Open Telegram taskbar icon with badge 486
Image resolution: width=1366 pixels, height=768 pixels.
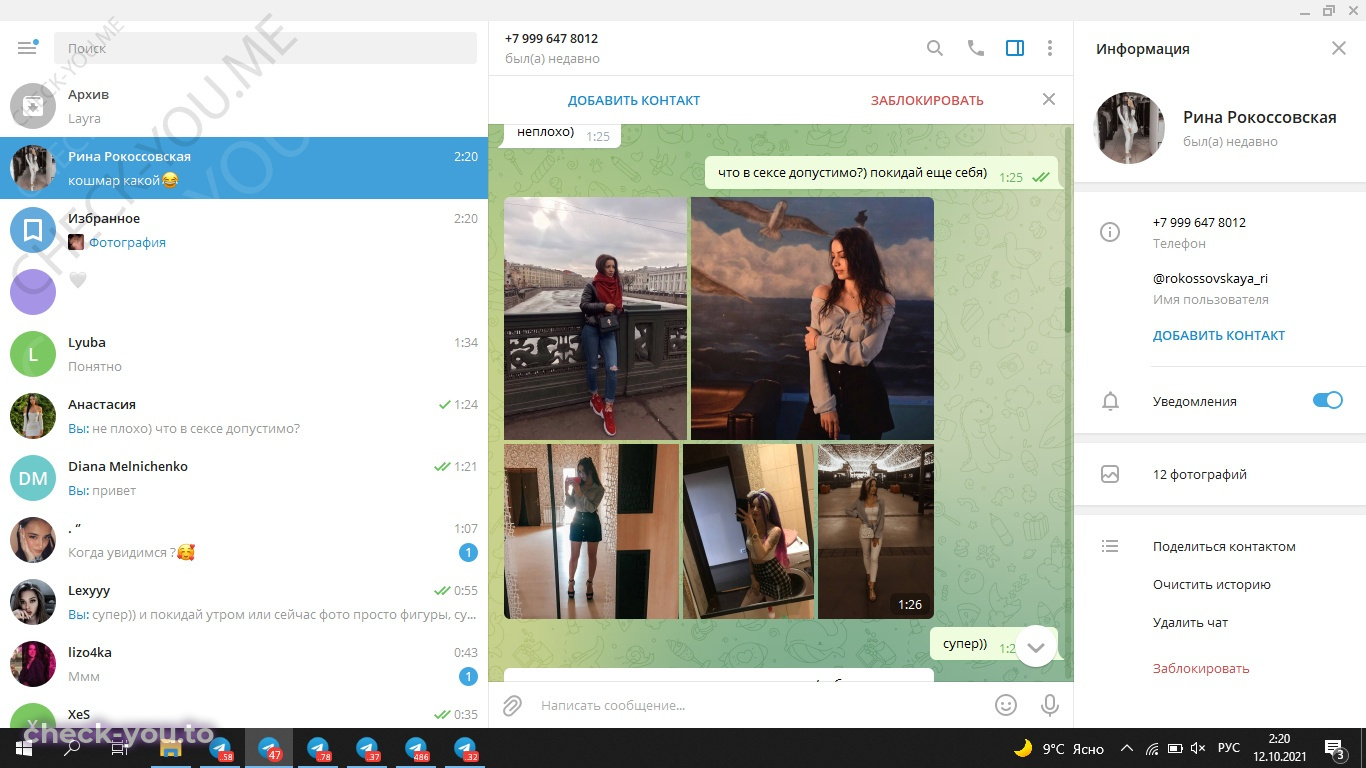click(416, 748)
